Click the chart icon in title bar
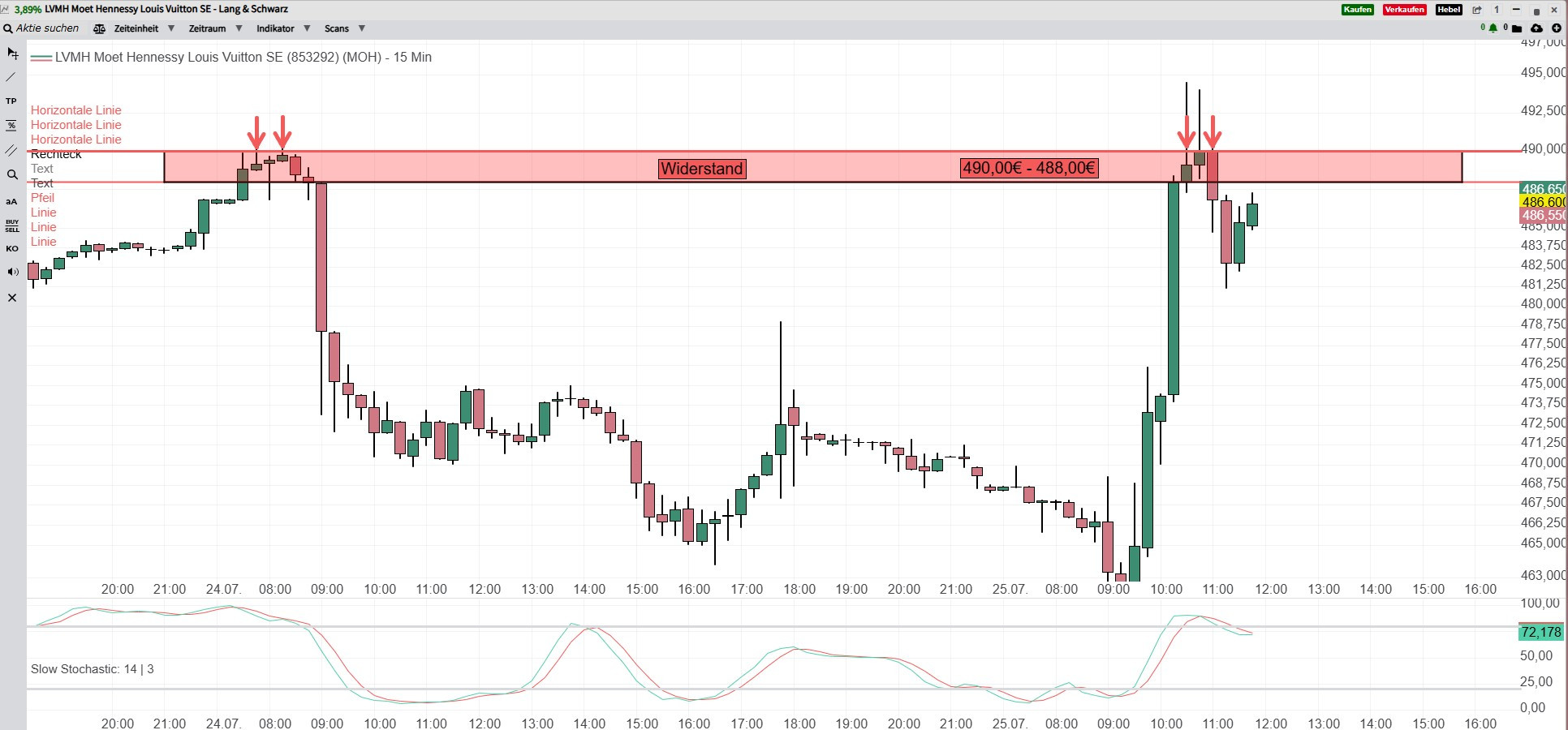 tap(6, 9)
